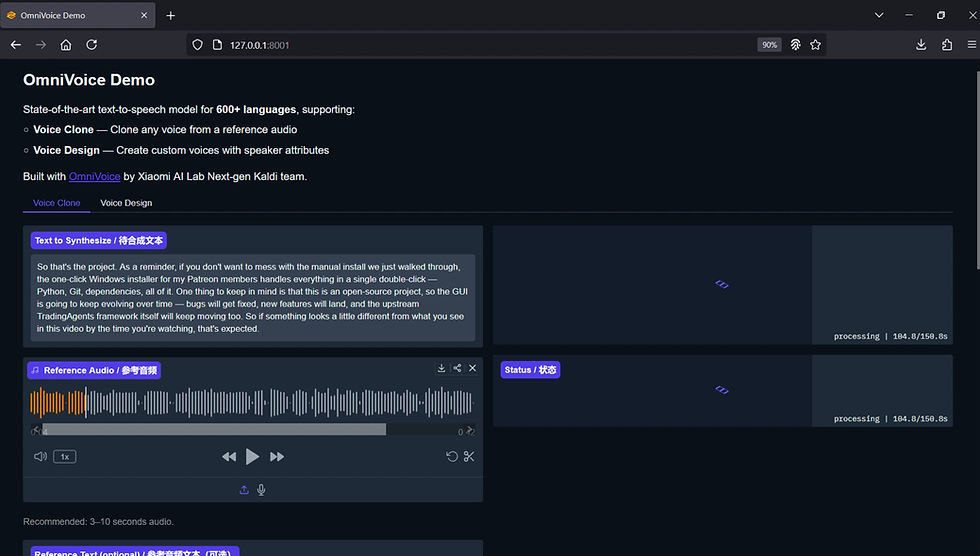Open a new browser tab

[171, 16]
